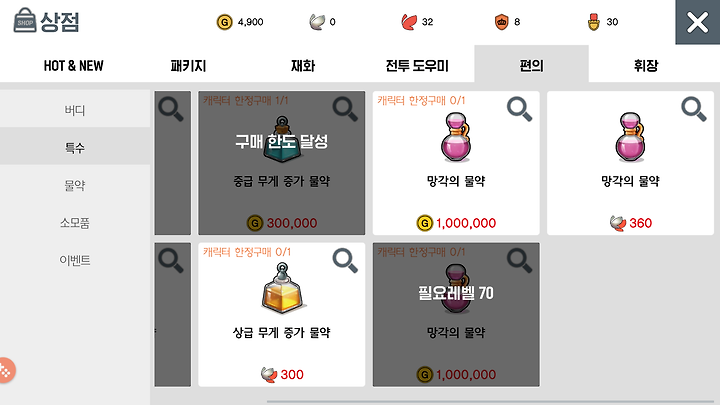Select the 버디 sidebar category

[x=75, y=110]
